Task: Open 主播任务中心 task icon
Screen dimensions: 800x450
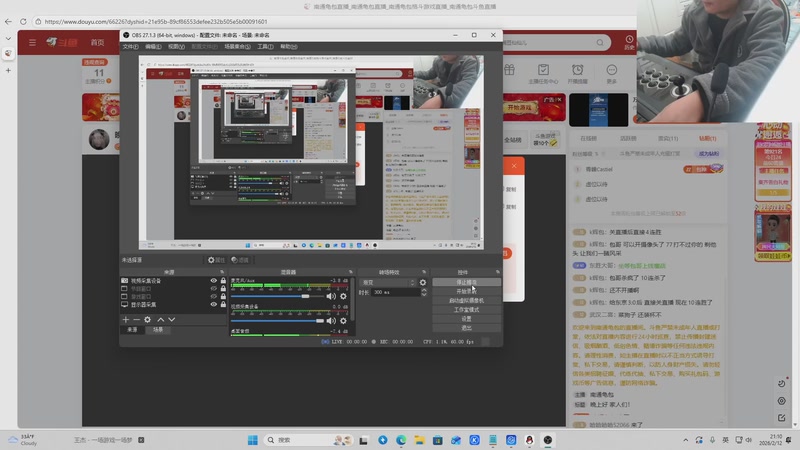Action: pyautogui.click(x=543, y=70)
